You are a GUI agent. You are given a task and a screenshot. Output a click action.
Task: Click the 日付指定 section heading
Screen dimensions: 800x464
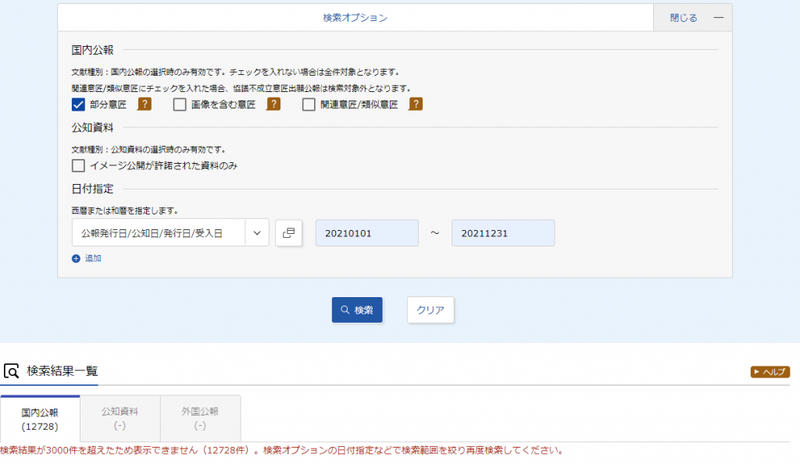coord(92,189)
